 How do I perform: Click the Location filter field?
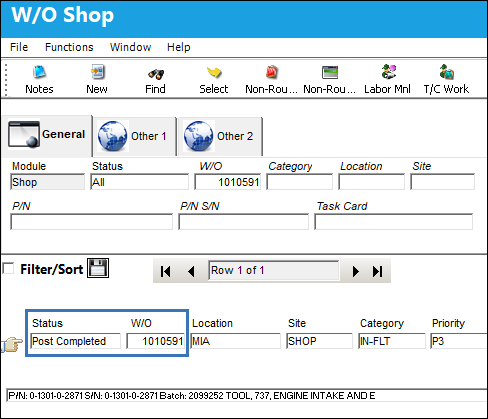[371, 182]
